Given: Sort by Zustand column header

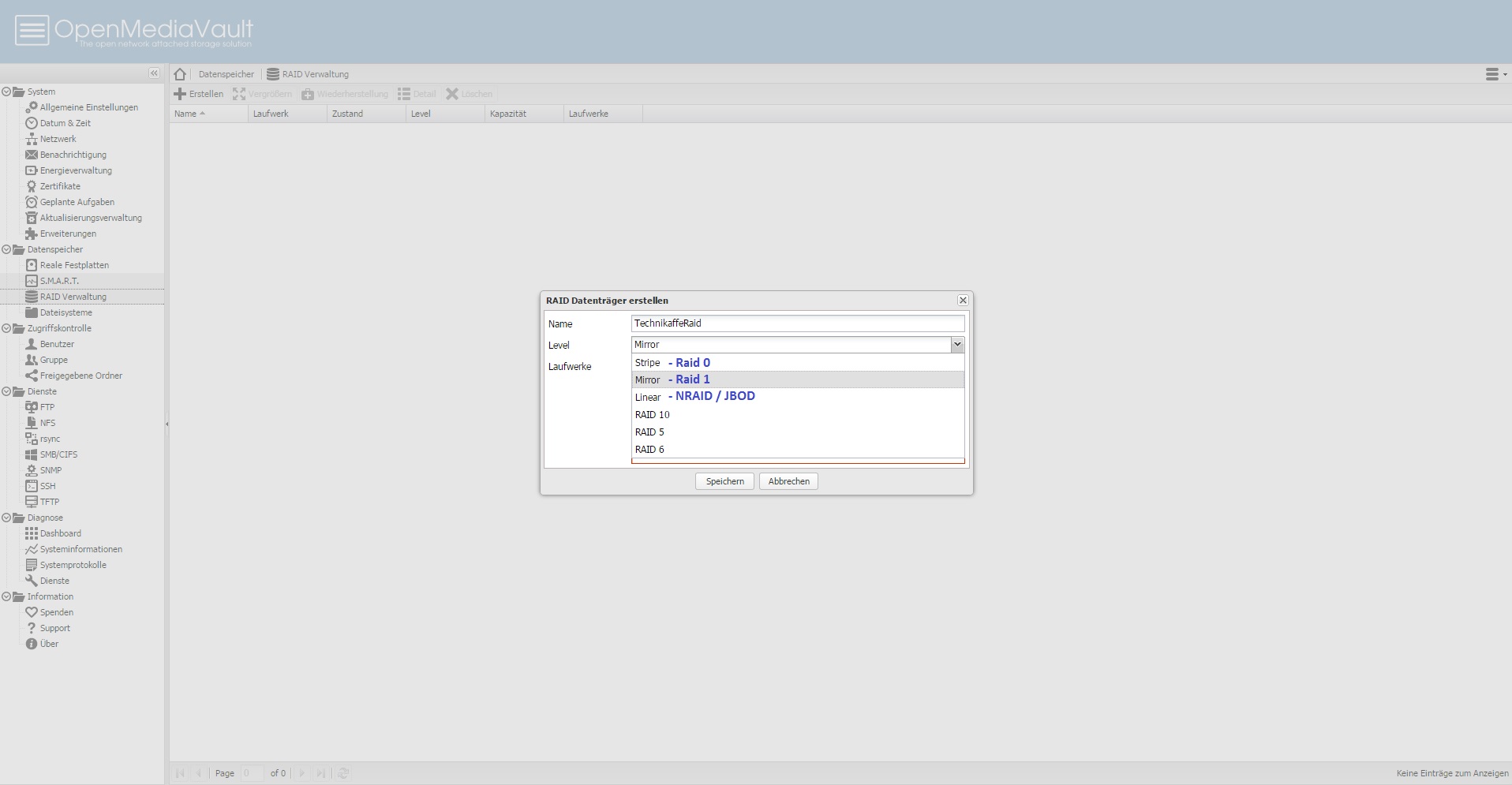Looking at the screenshot, I should [x=366, y=114].
